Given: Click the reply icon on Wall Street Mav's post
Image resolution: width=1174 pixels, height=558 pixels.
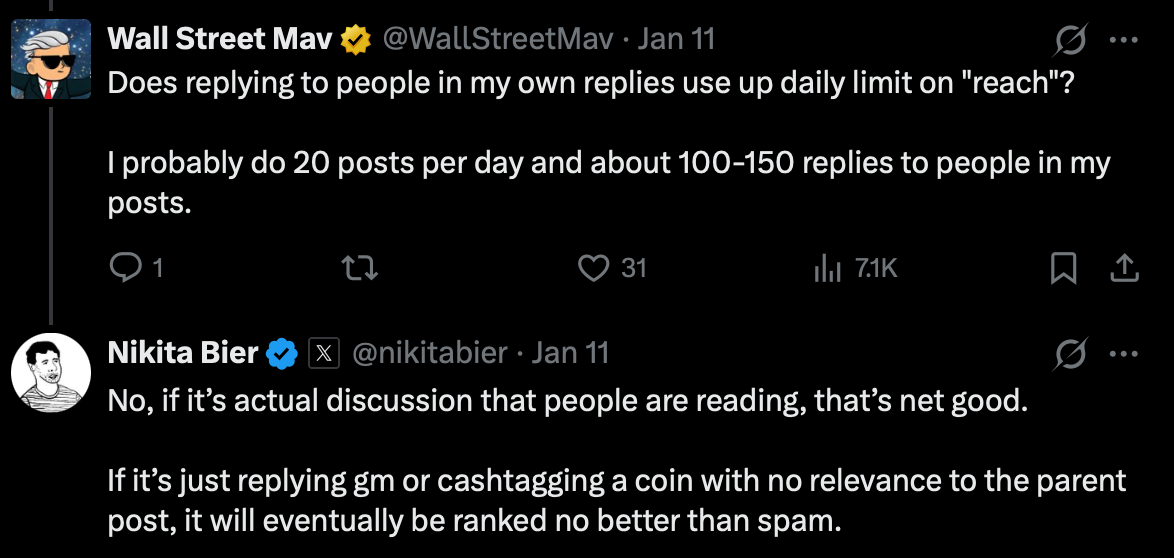Looking at the screenshot, I should pos(124,268).
